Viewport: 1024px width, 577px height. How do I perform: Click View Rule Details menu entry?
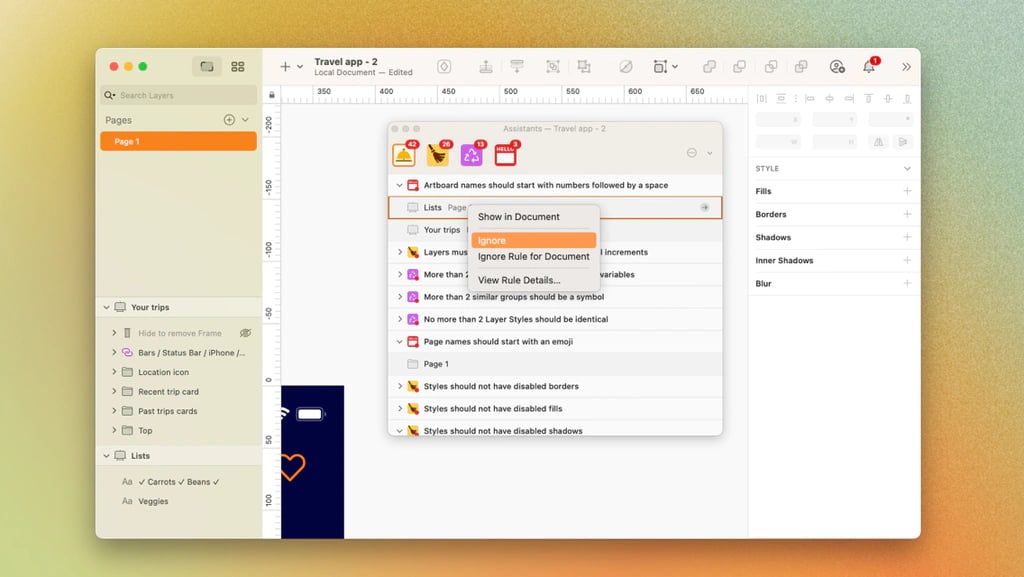pyautogui.click(x=519, y=280)
